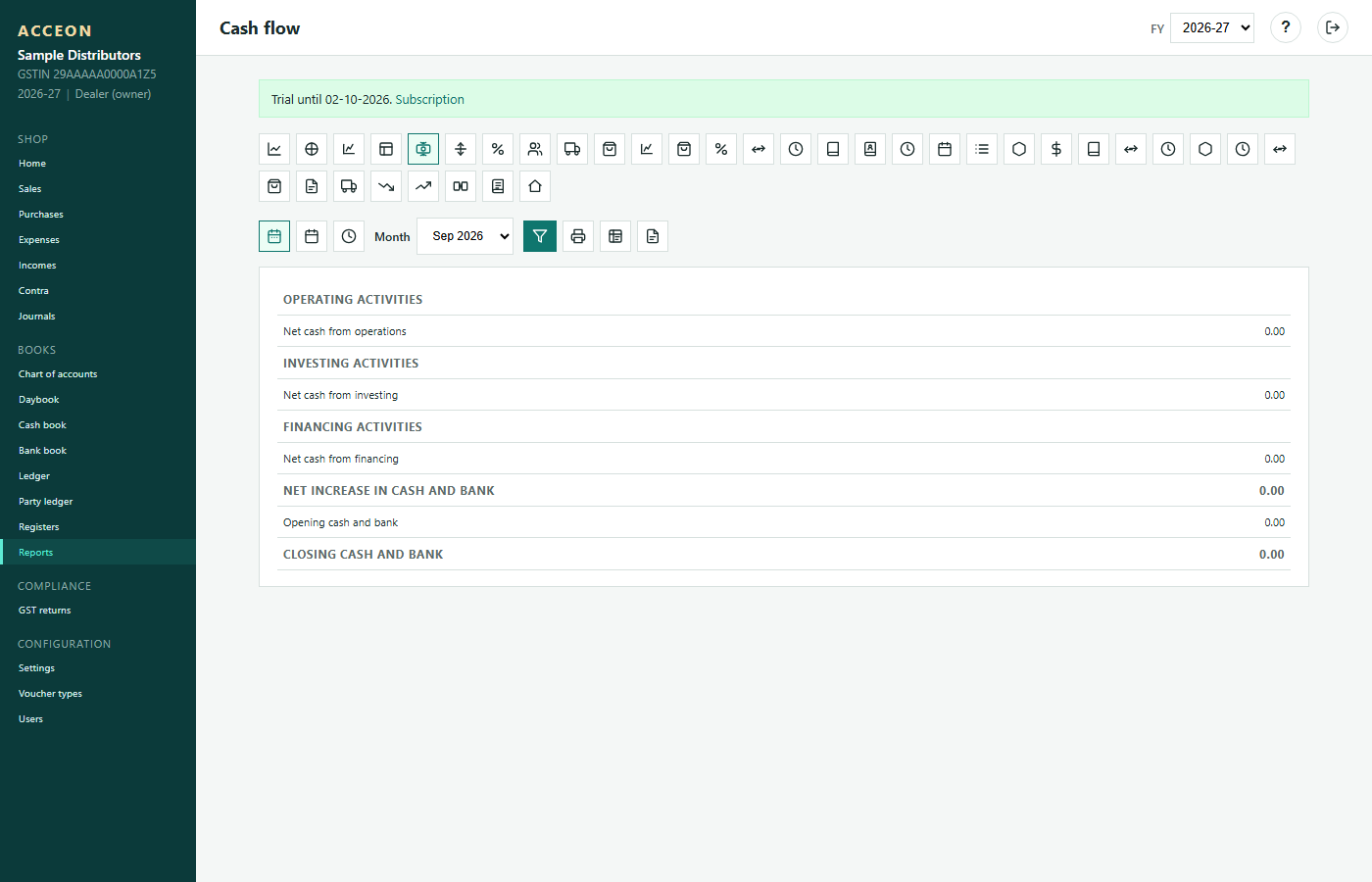1372x882 pixels.
Task: Open the layout panel report icon
Action: pos(386,149)
